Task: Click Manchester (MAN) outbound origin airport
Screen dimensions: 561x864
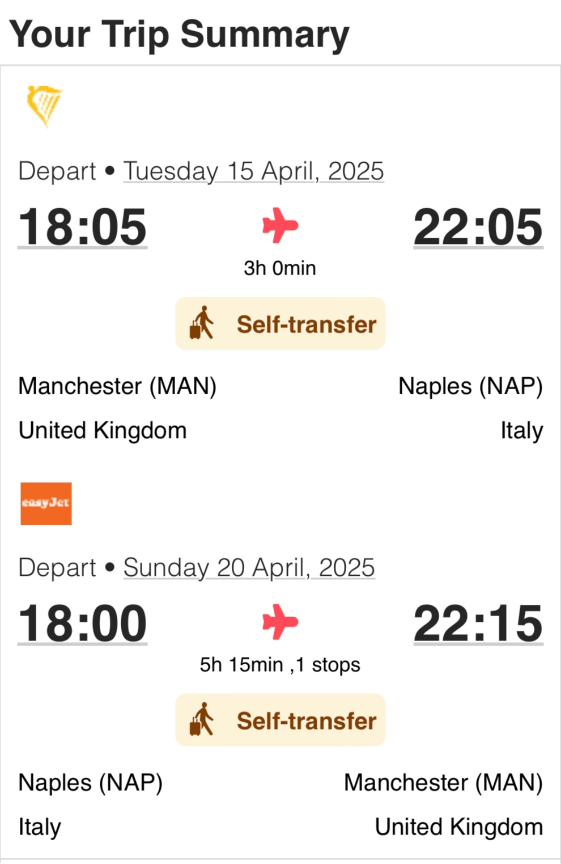Action: point(117,386)
